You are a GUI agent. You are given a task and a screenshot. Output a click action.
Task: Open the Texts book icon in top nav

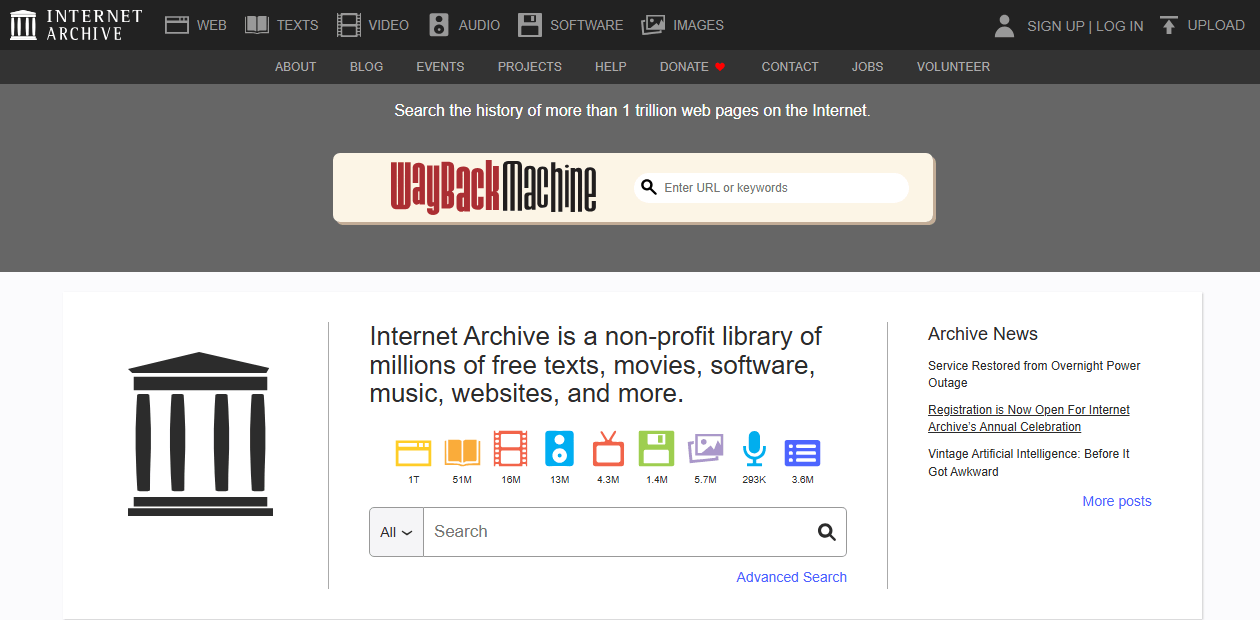(x=257, y=25)
